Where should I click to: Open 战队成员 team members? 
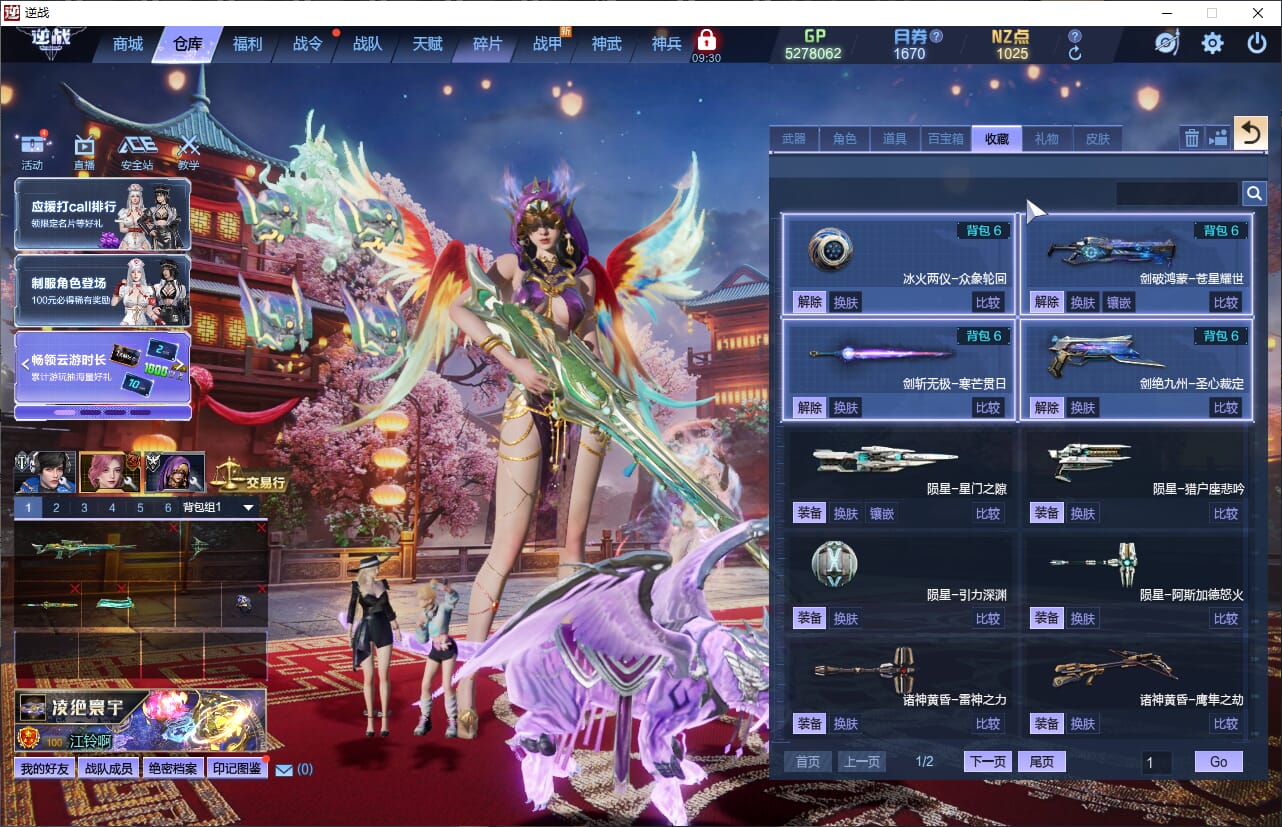tap(109, 769)
